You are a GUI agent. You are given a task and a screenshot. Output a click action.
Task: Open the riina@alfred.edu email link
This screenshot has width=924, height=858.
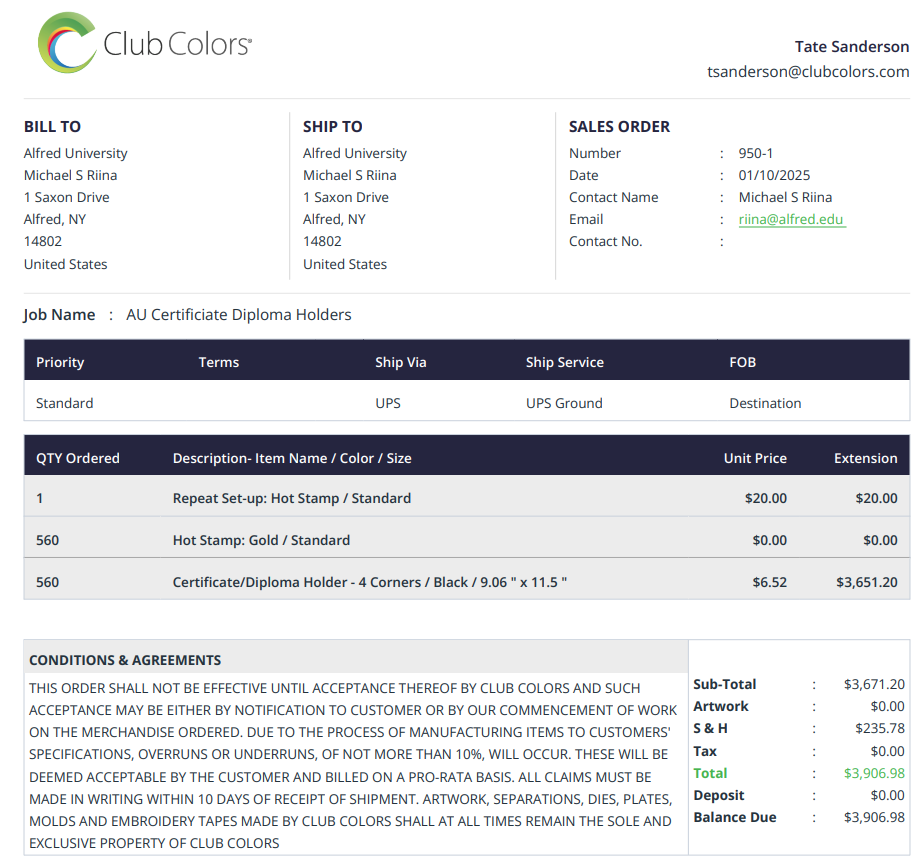click(791, 219)
